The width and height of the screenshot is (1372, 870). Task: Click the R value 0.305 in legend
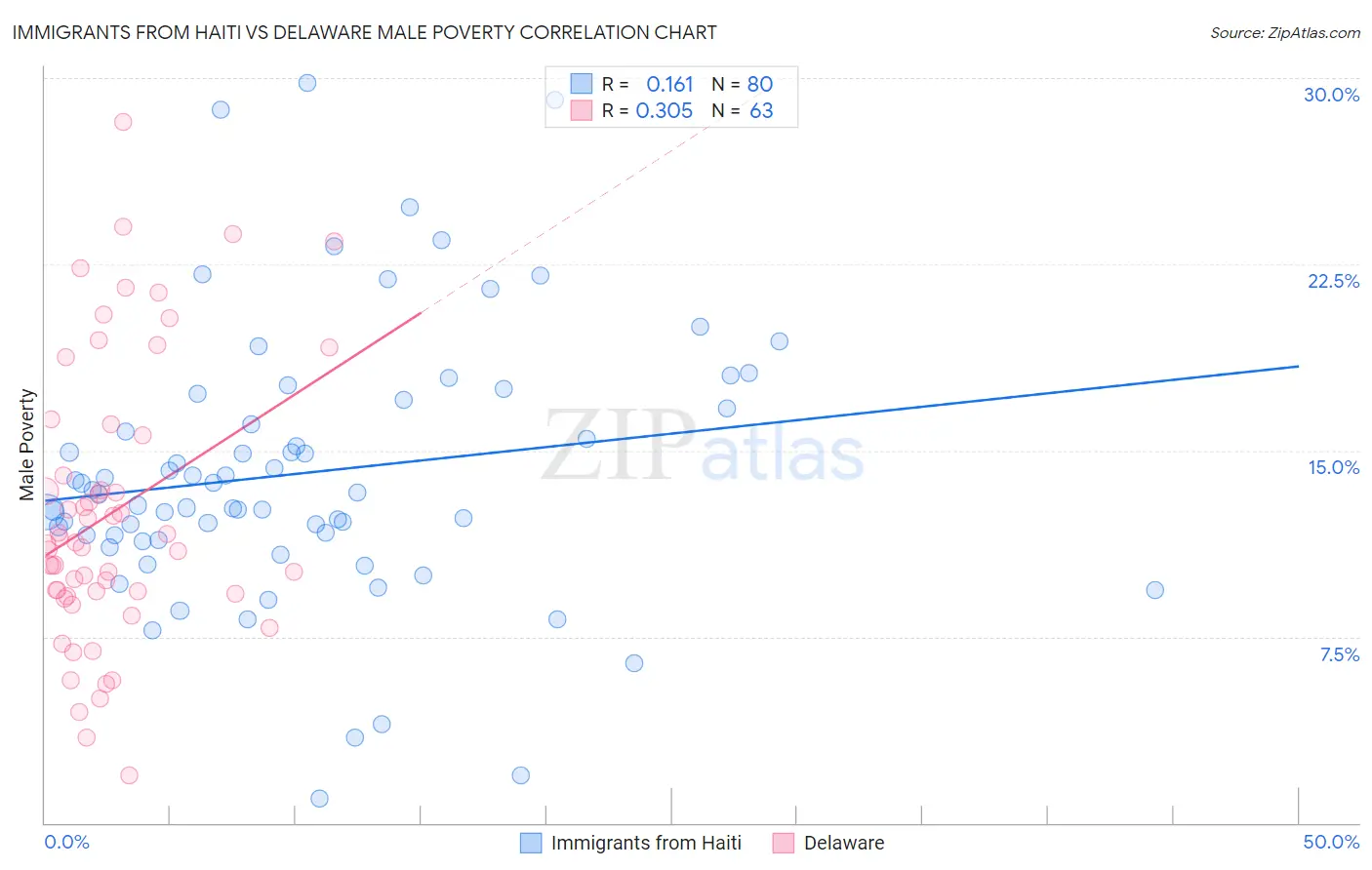click(x=664, y=110)
